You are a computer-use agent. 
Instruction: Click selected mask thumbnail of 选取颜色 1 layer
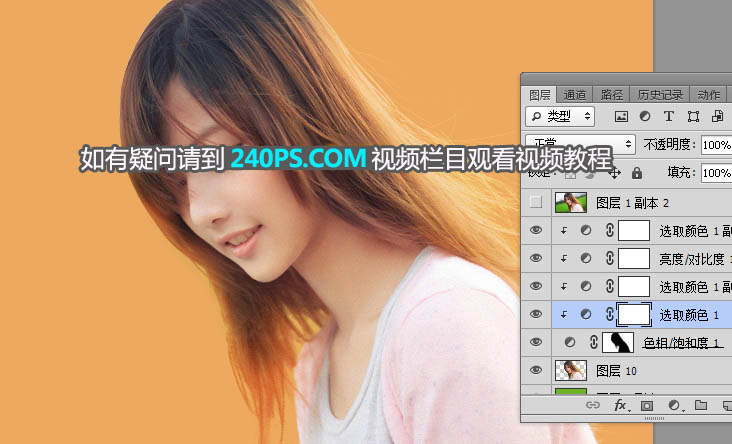(634, 314)
